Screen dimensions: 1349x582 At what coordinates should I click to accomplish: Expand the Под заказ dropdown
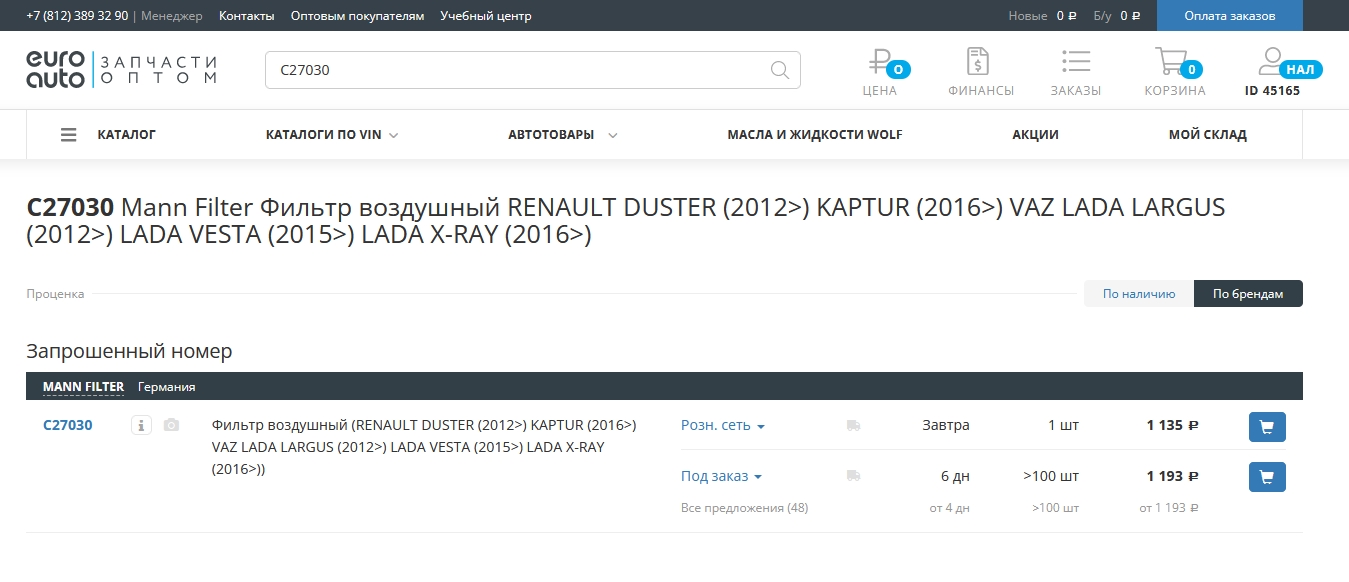pyautogui.click(x=721, y=476)
